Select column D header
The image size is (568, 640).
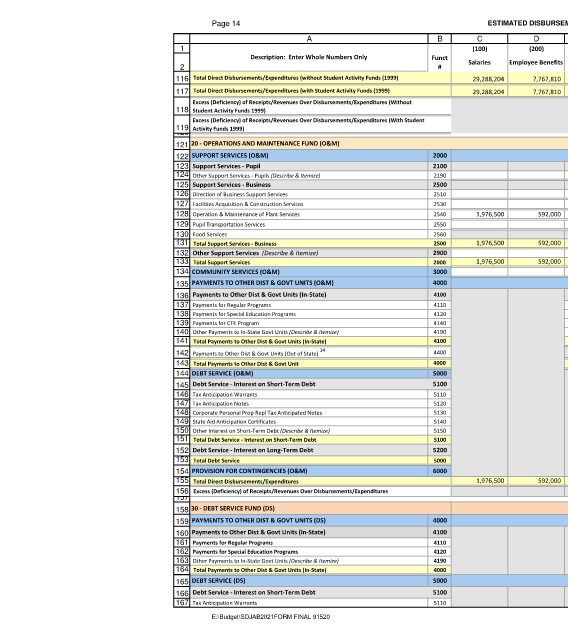tap(536, 39)
